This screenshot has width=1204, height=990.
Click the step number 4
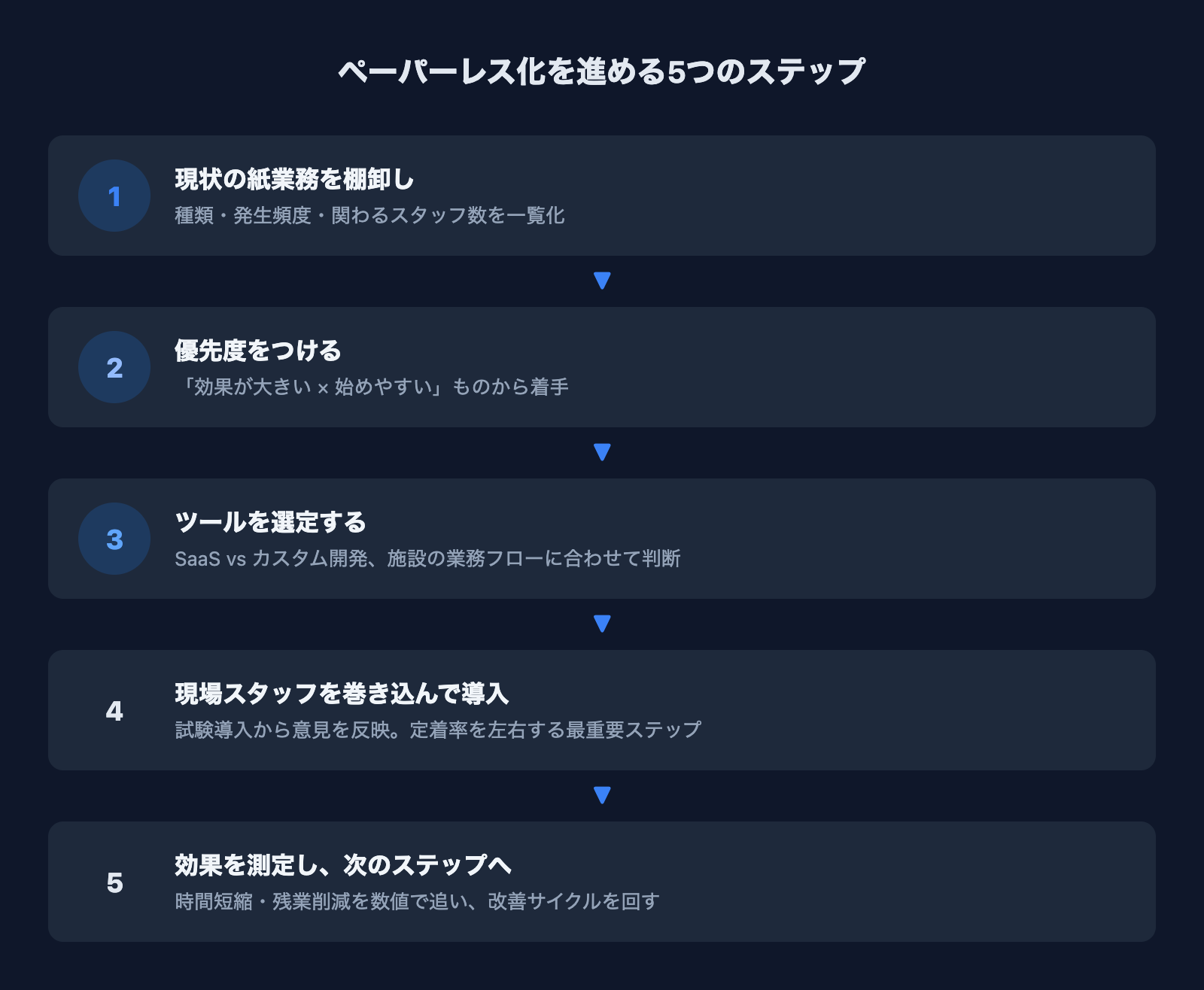114,711
